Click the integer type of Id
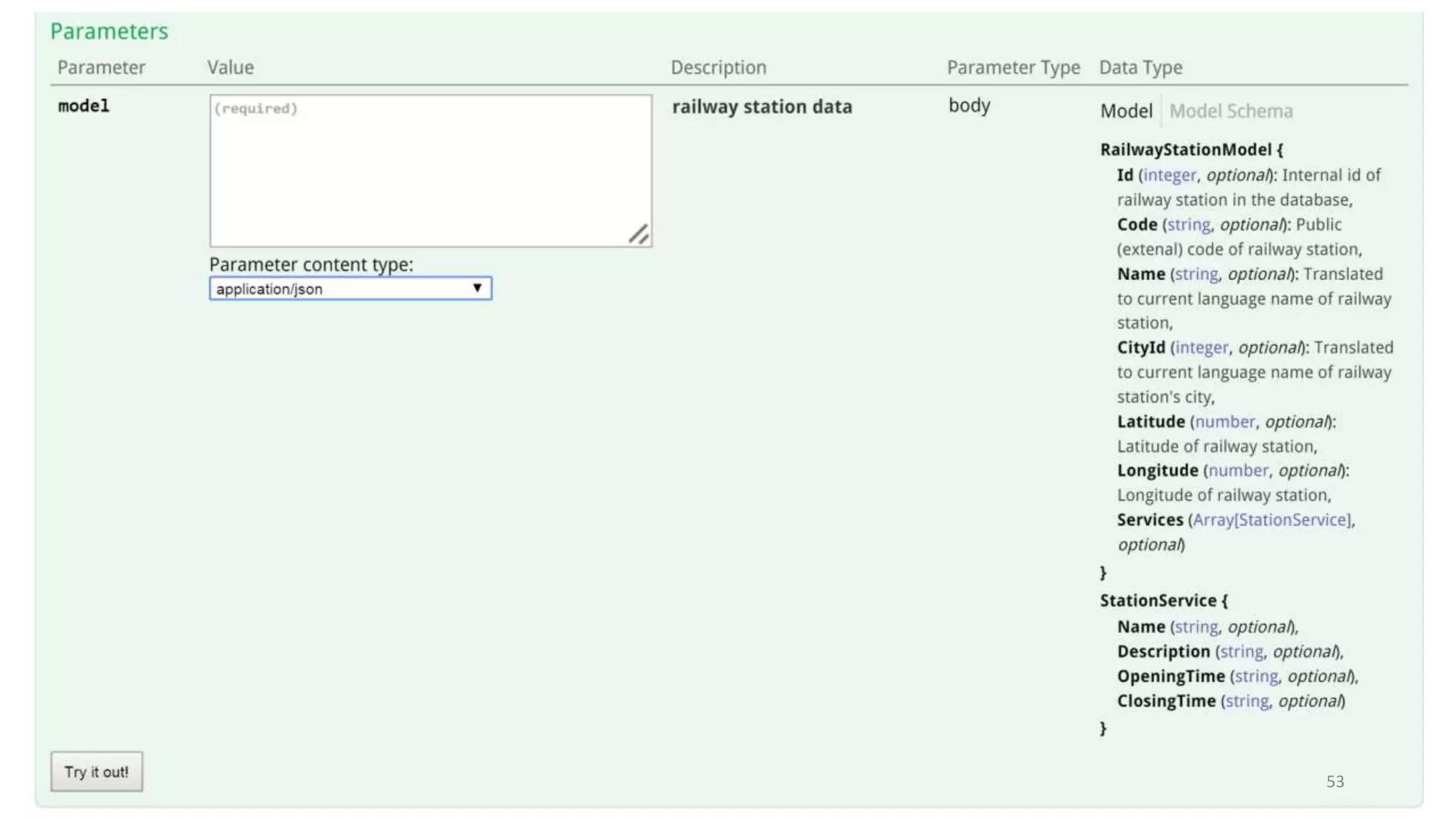Viewport: 1456px width, 819px height. pos(1169,175)
